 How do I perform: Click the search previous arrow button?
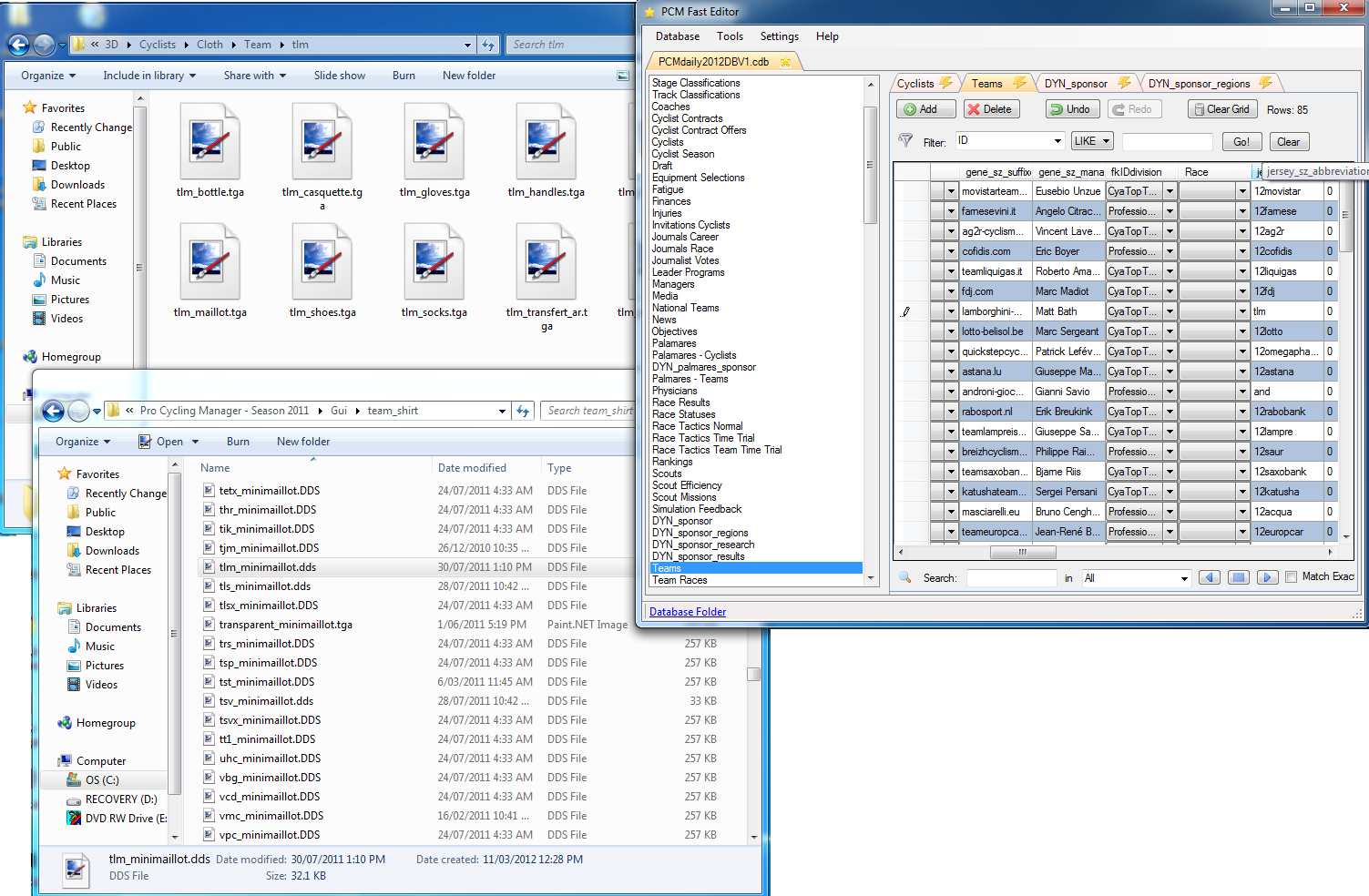(x=1210, y=577)
